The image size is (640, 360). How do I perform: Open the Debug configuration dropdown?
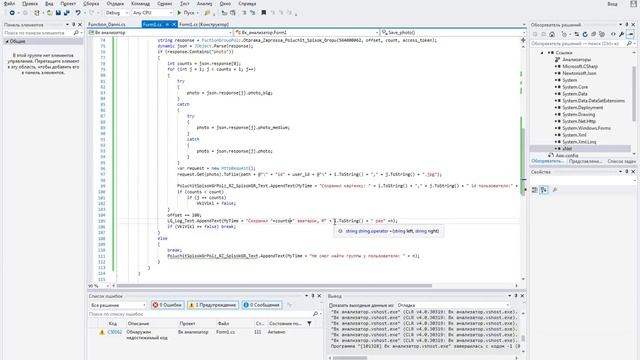click(116, 13)
